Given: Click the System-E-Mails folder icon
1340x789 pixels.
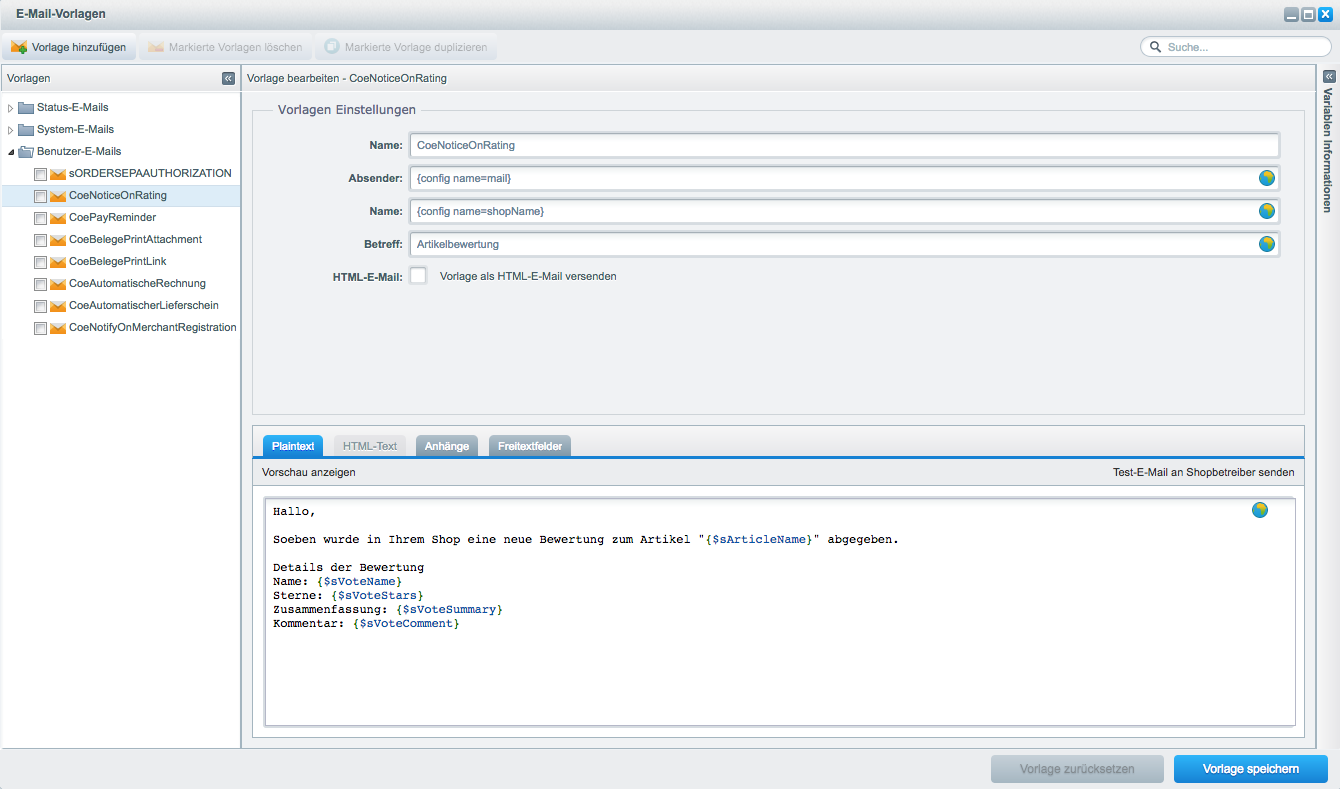Looking at the screenshot, I should pyautogui.click(x=26, y=129).
